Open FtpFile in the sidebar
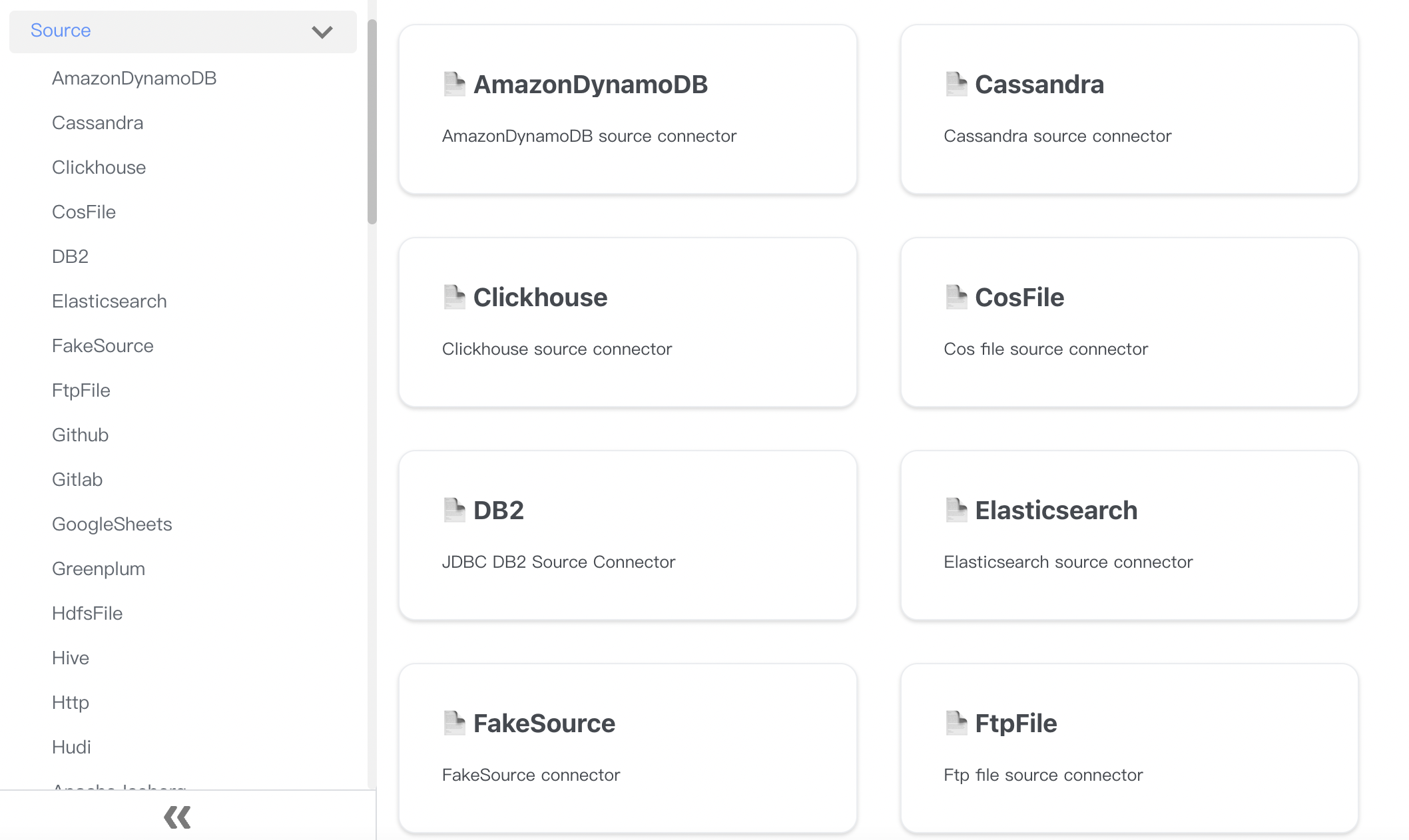Screen dimensions: 1409x840 81,390
